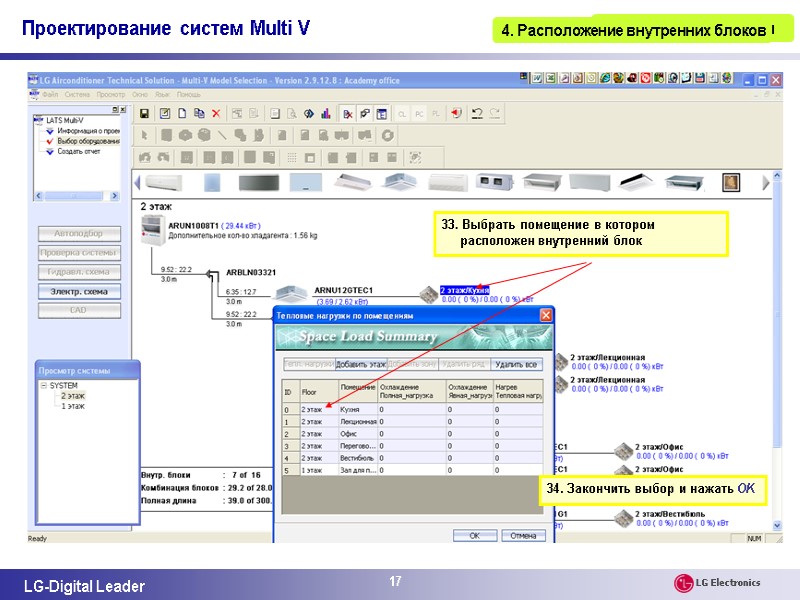
Task: Click the Excel icon in the Office shortcut bar
Action: click(551, 79)
